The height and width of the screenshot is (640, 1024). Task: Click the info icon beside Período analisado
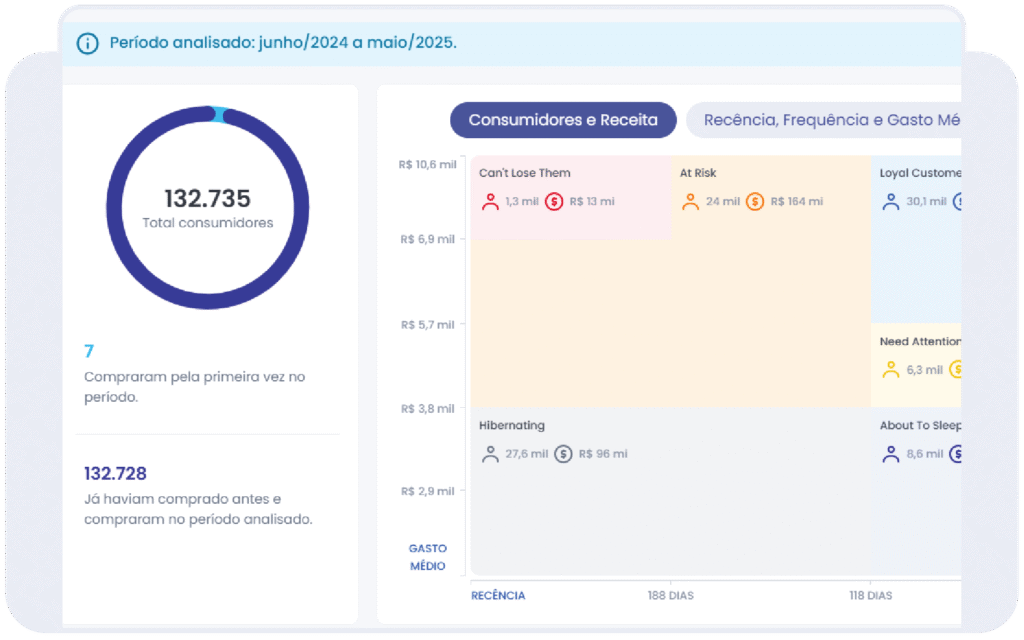tap(88, 43)
